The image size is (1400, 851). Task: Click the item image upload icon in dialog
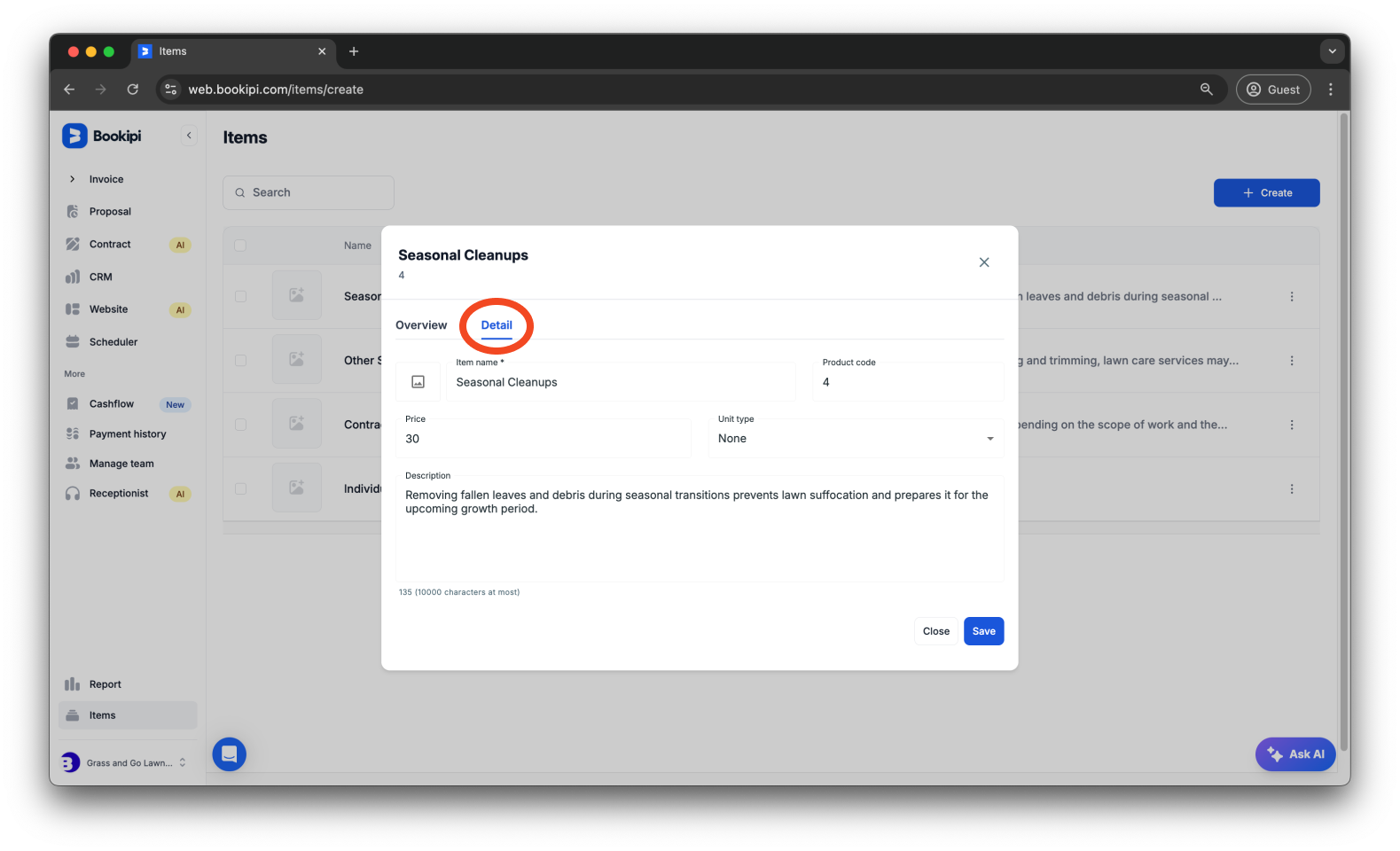(418, 382)
